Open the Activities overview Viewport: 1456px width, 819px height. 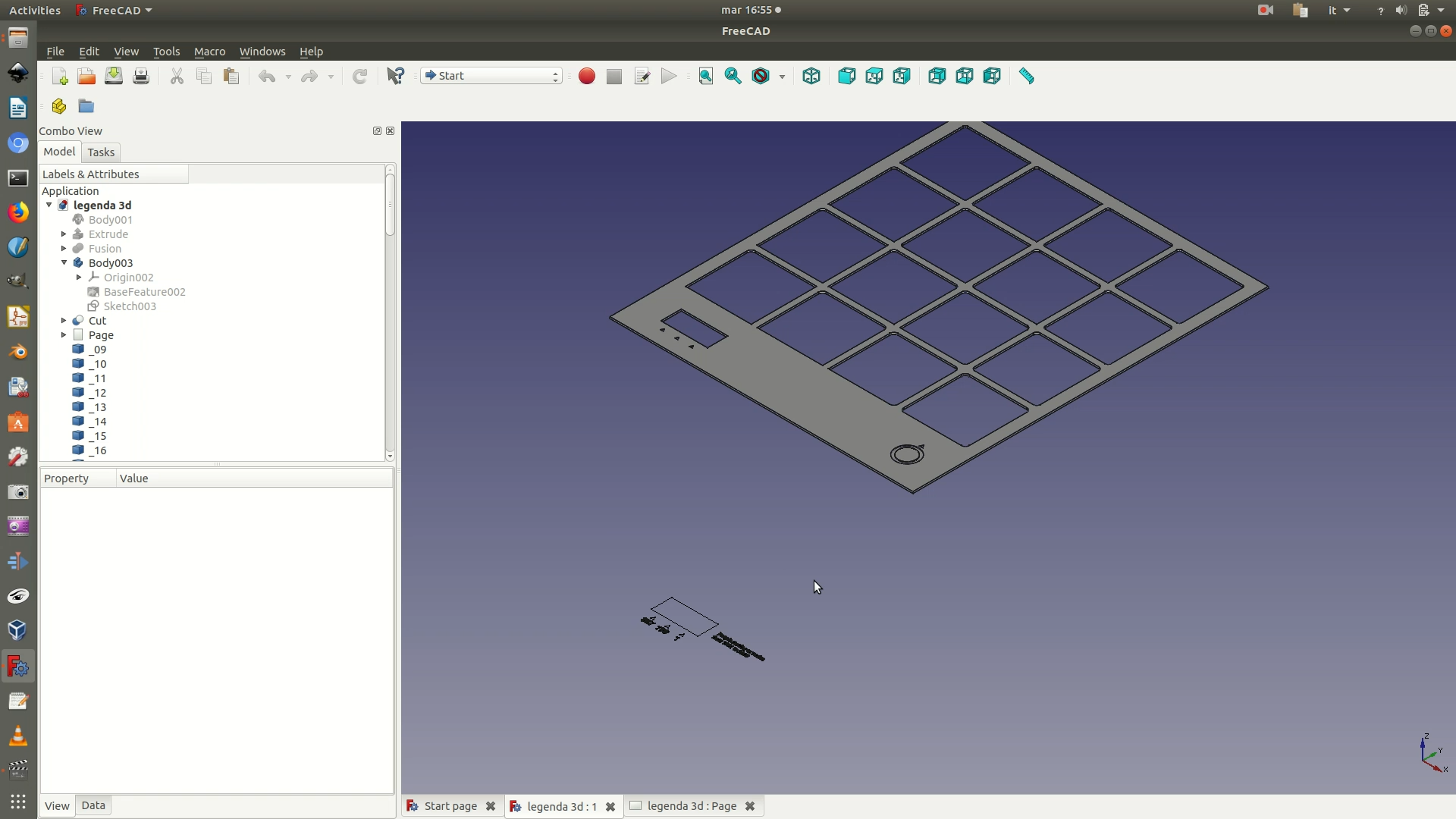coord(35,11)
